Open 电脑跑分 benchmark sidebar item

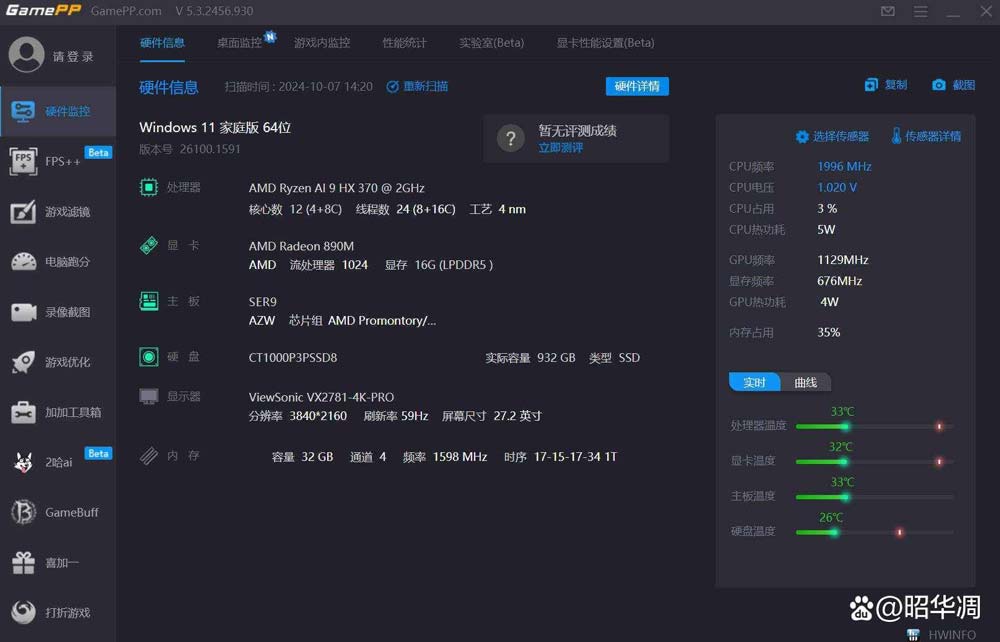click(x=58, y=262)
